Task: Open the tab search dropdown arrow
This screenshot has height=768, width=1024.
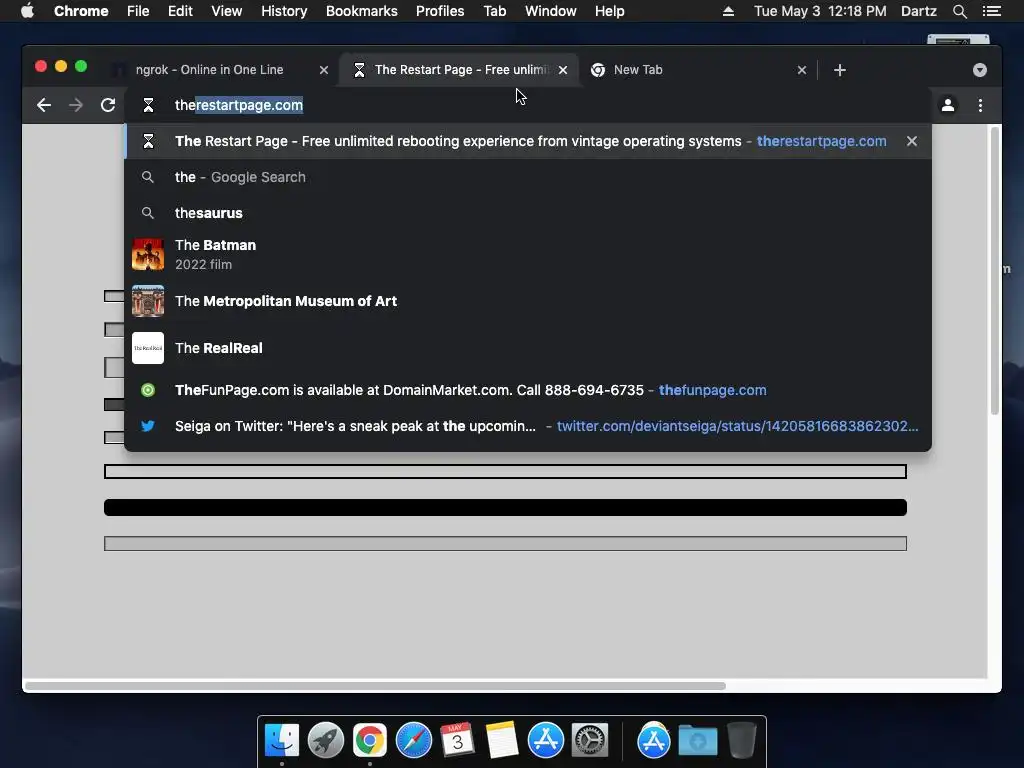Action: pyautogui.click(x=980, y=70)
